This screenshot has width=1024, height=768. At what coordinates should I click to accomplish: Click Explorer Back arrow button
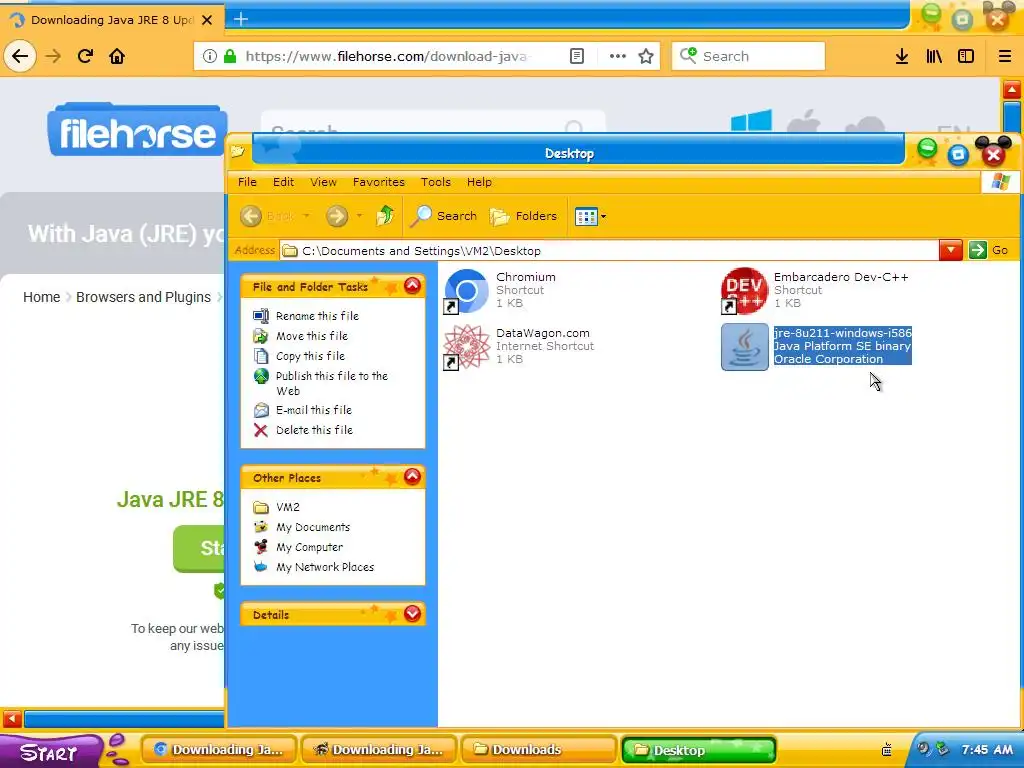268,216
